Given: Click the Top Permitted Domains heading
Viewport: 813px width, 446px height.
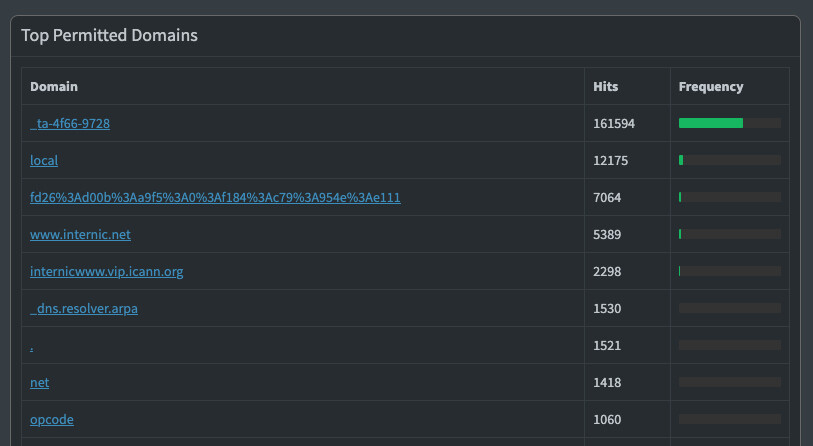Looking at the screenshot, I should point(109,35).
